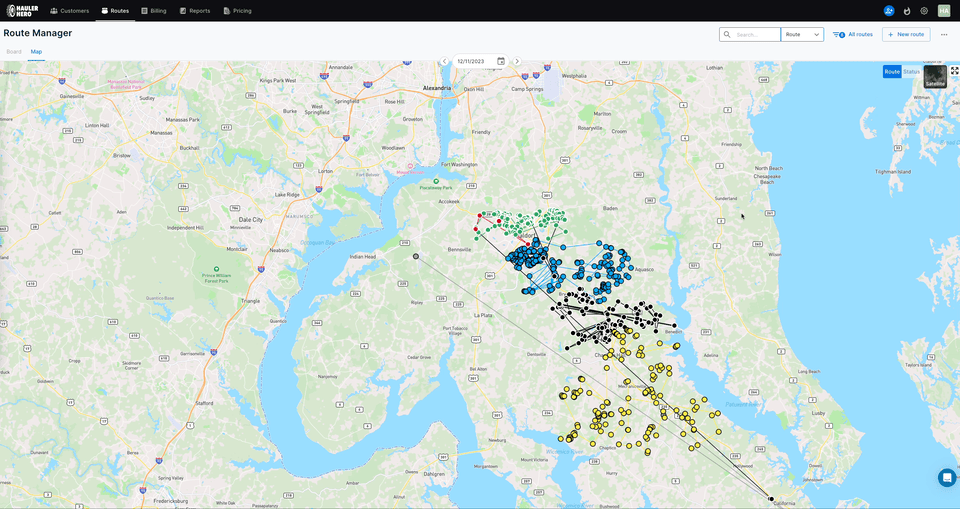Click the Indian Head map label
This screenshot has height=509, width=960.
[x=362, y=257]
